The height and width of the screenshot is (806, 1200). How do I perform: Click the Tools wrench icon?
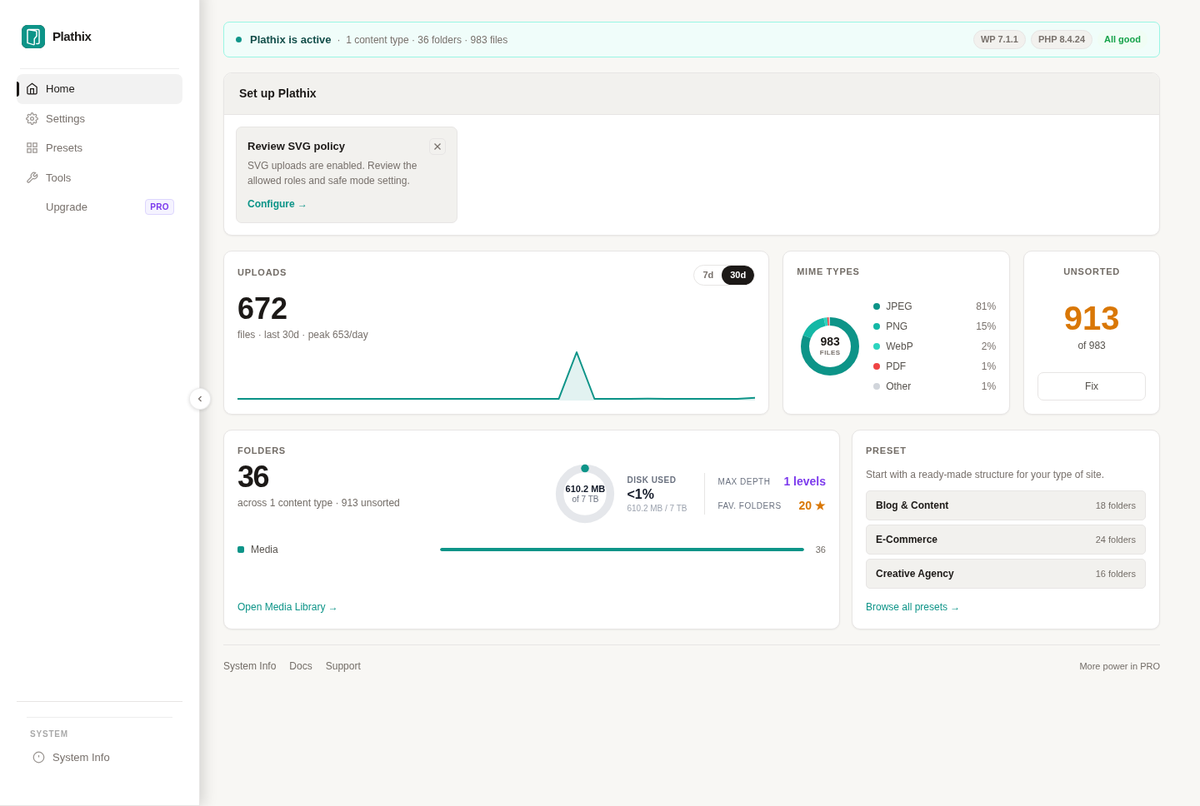click(x=32, y=178)
